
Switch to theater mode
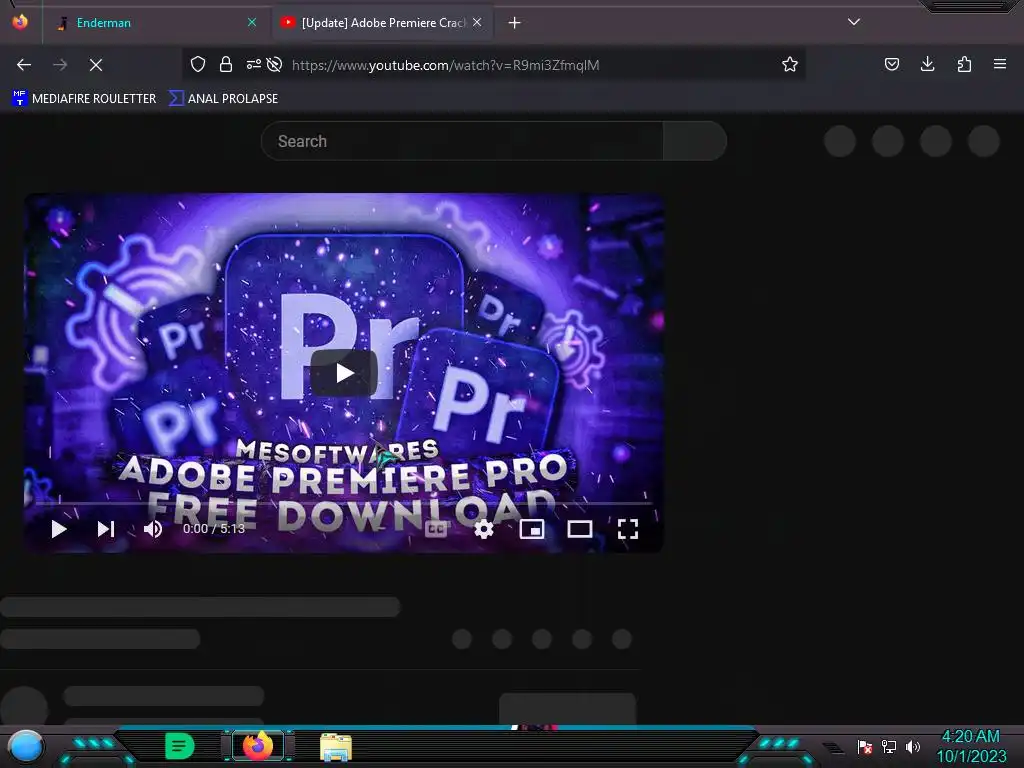coord(580,529)
